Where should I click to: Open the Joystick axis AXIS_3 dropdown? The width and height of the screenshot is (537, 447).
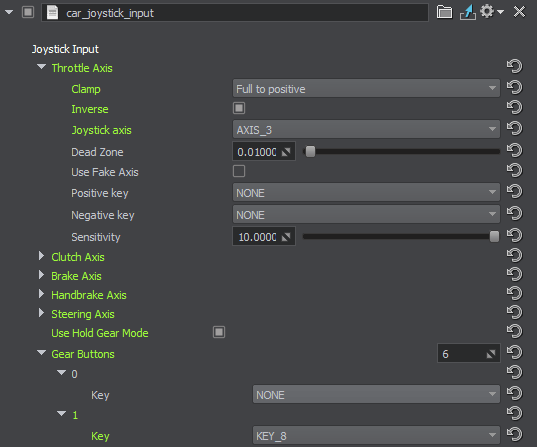pos(366,129)
